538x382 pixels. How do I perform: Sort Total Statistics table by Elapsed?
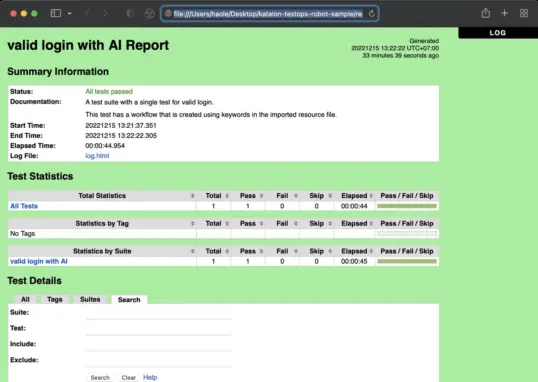coord(354,196)
